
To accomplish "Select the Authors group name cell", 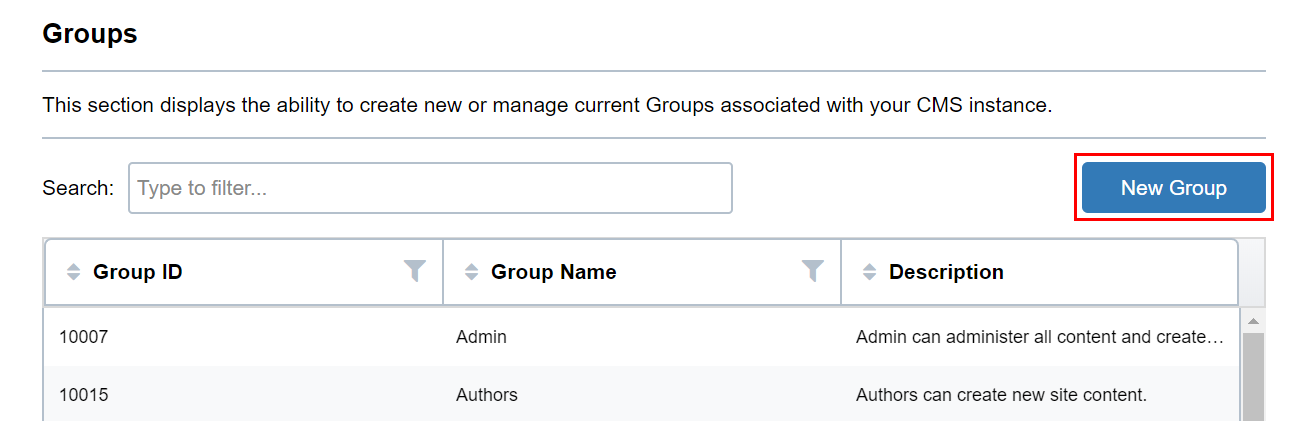I will [x=642, y=395].
